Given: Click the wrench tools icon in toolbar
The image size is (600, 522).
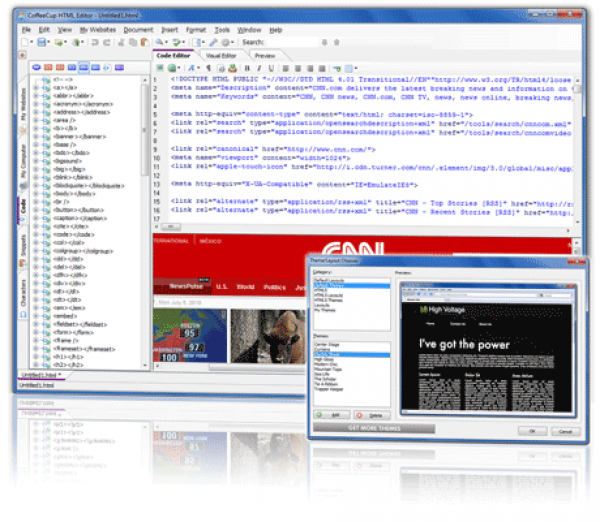Looking at the screenshot, I should pyautogui.click(x=213, y=42).
